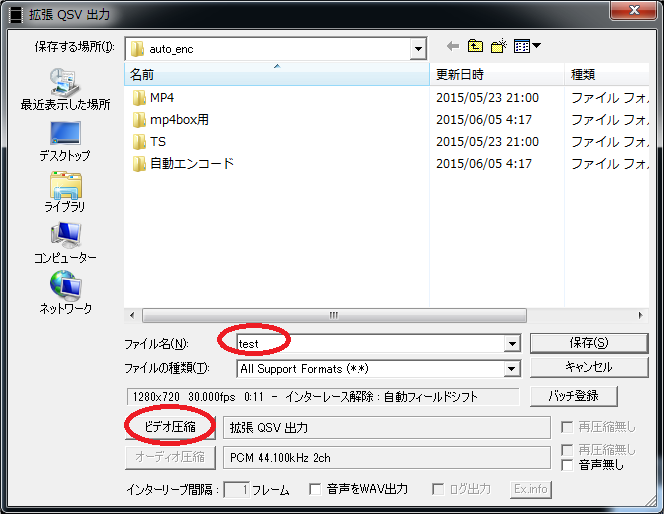Go up one folder level icon

[475, 46]
